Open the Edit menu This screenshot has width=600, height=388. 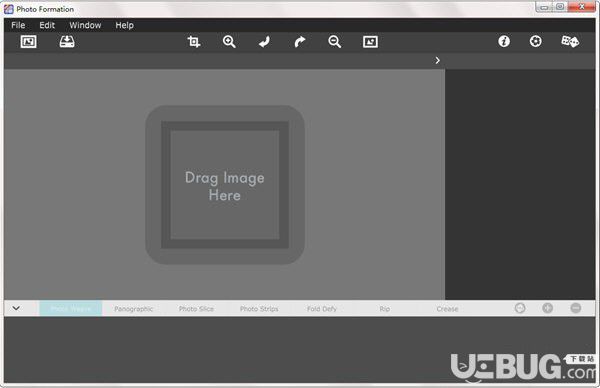(x=47, y=25)
